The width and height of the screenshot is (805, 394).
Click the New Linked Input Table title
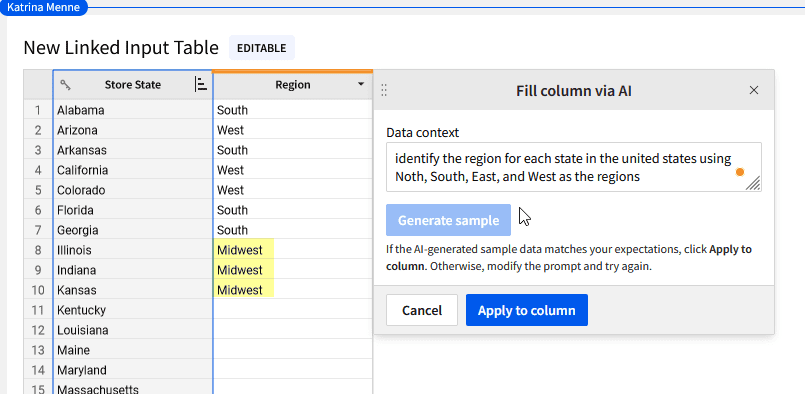(121, 48)
